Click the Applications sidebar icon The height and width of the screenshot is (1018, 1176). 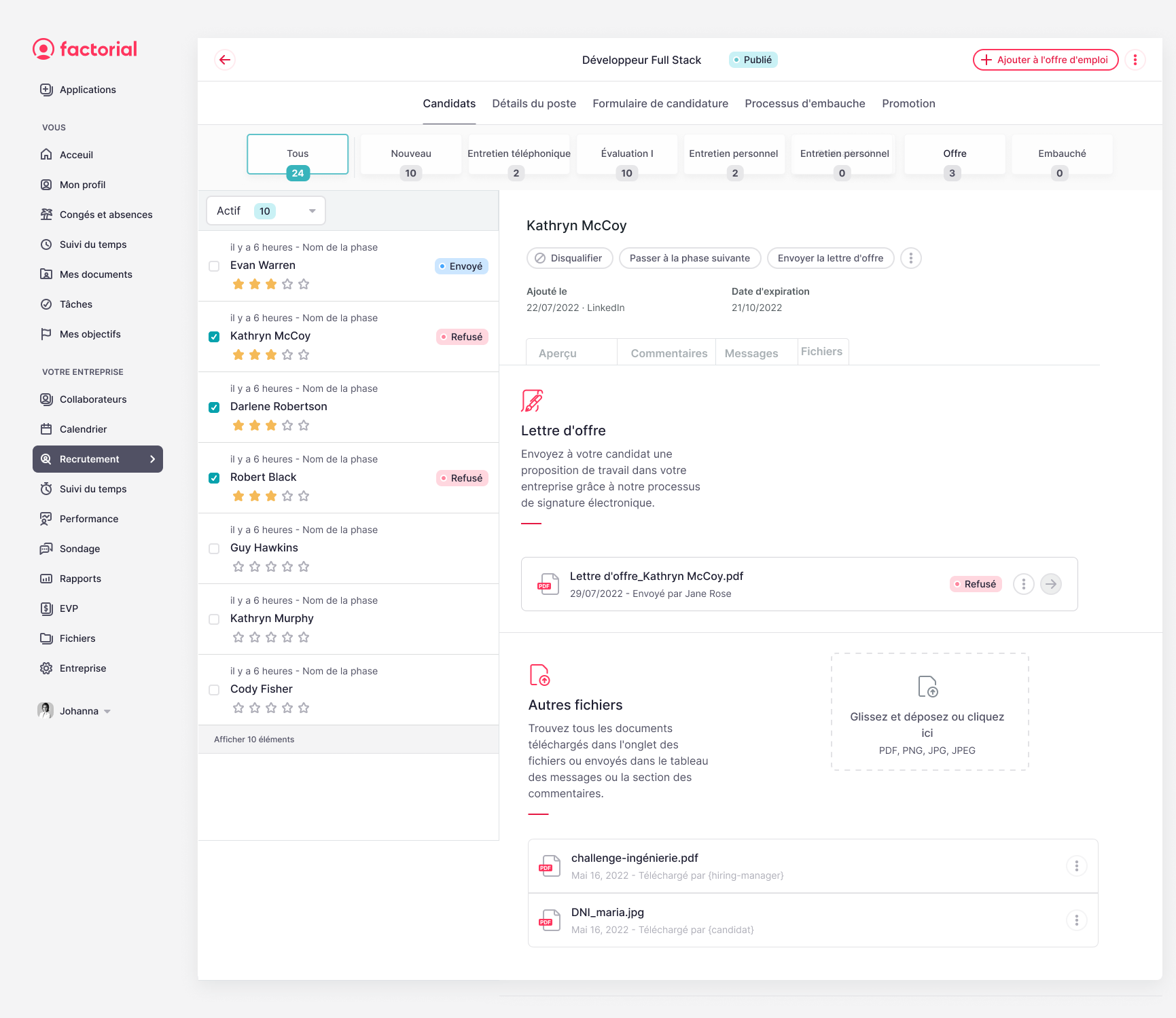tap(46, 90)
